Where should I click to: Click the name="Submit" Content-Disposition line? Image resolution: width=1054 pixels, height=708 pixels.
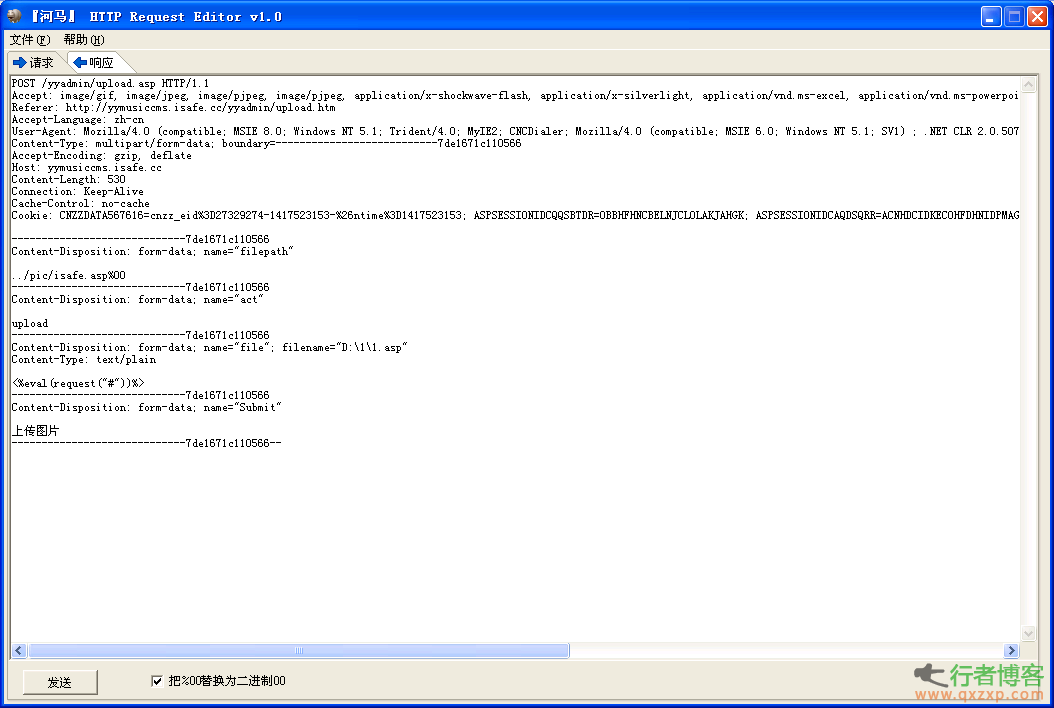[x=147, y=407]
